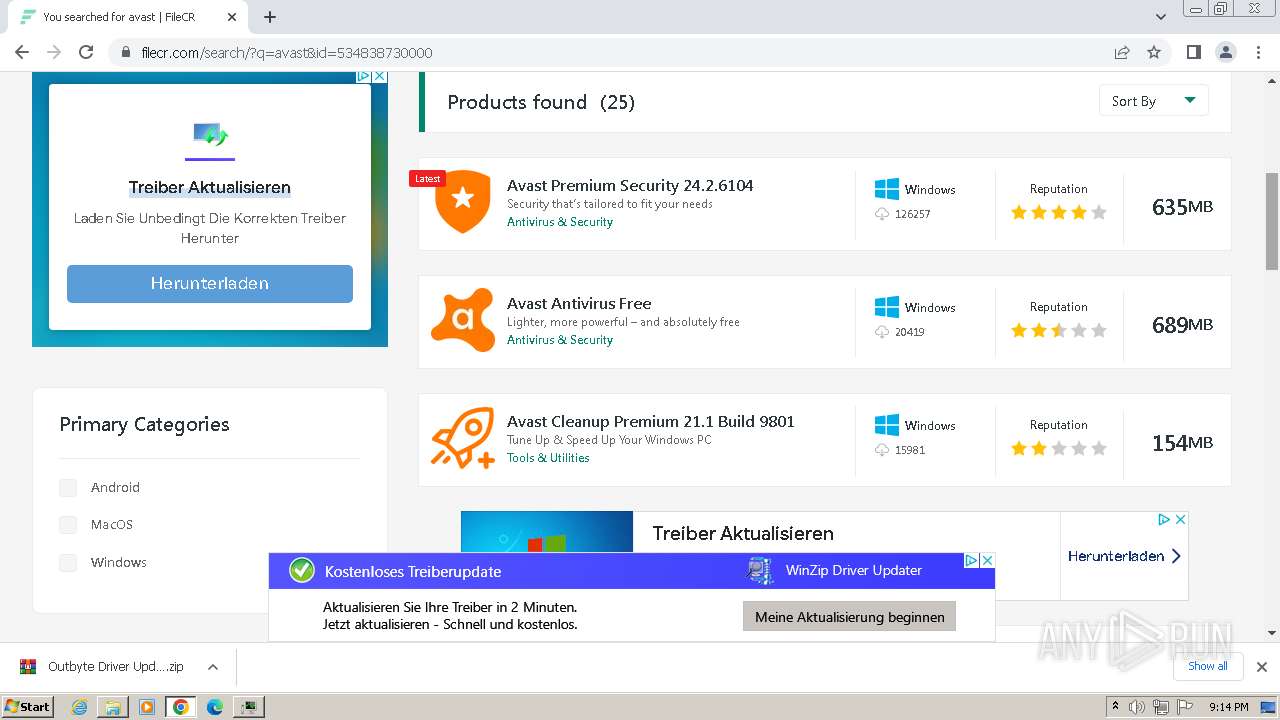Image resolution: width=1280 pixels, height=720 pixels.
Task: Open File Explorer from the taskbar
Action: (113, 706)
